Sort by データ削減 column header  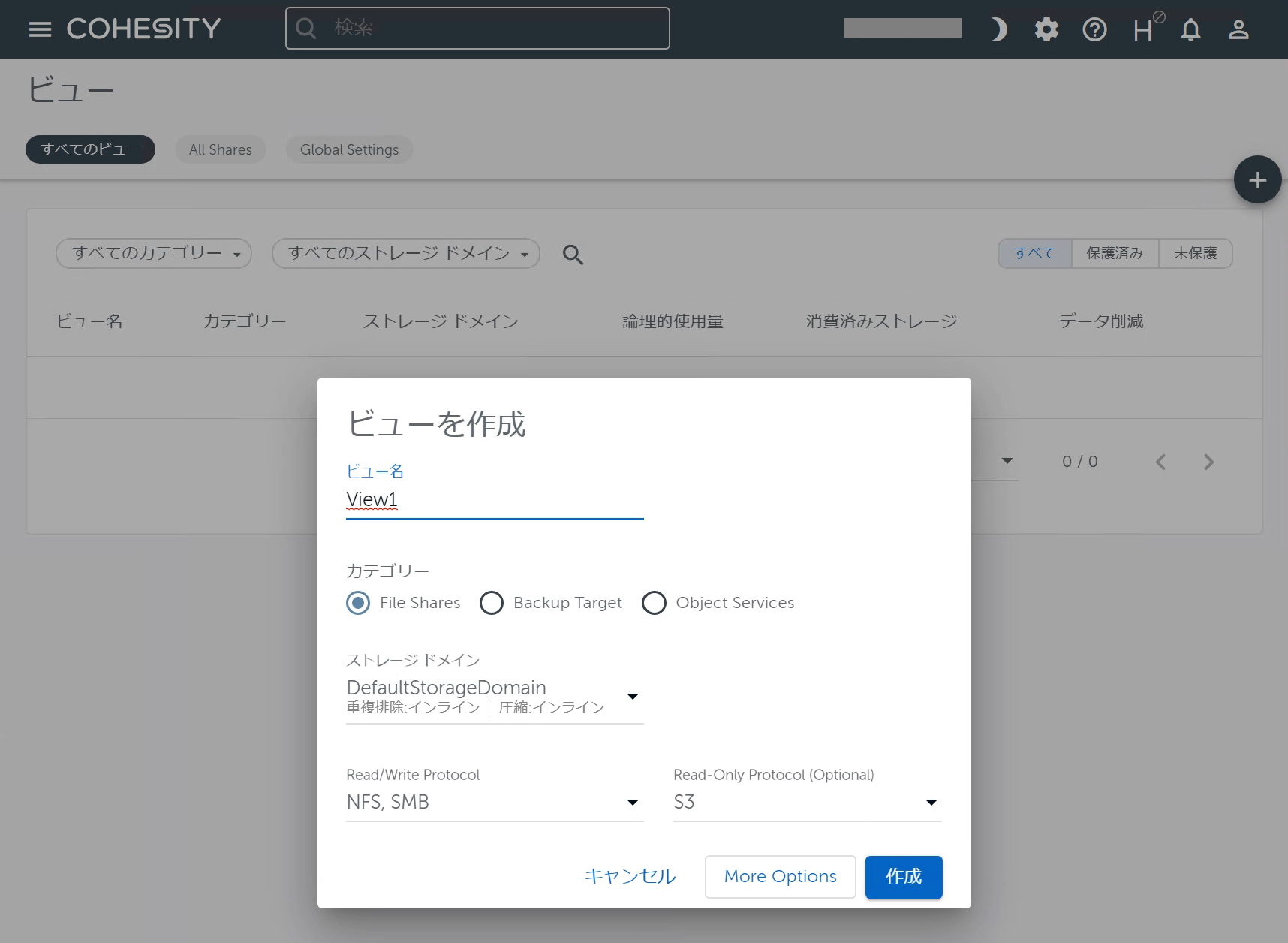(x=1101, y=321)
